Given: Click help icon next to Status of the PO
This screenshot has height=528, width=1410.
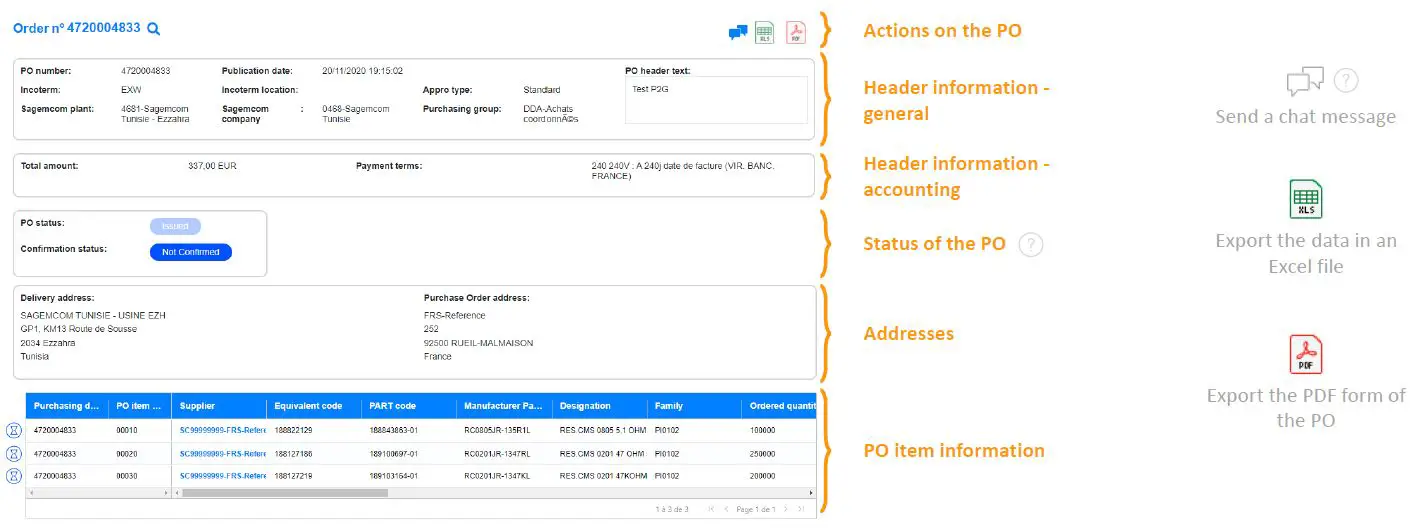Looking at the screenshot, I should click(1031, 245).
